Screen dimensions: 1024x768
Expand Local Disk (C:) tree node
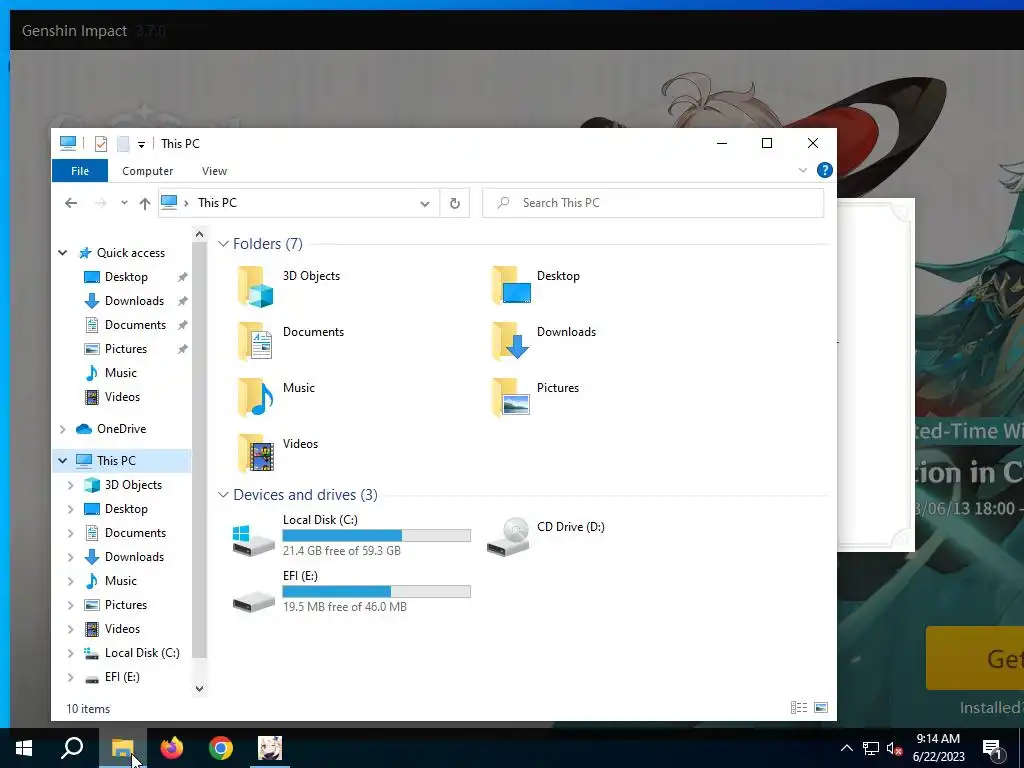[x=71, y=653]
